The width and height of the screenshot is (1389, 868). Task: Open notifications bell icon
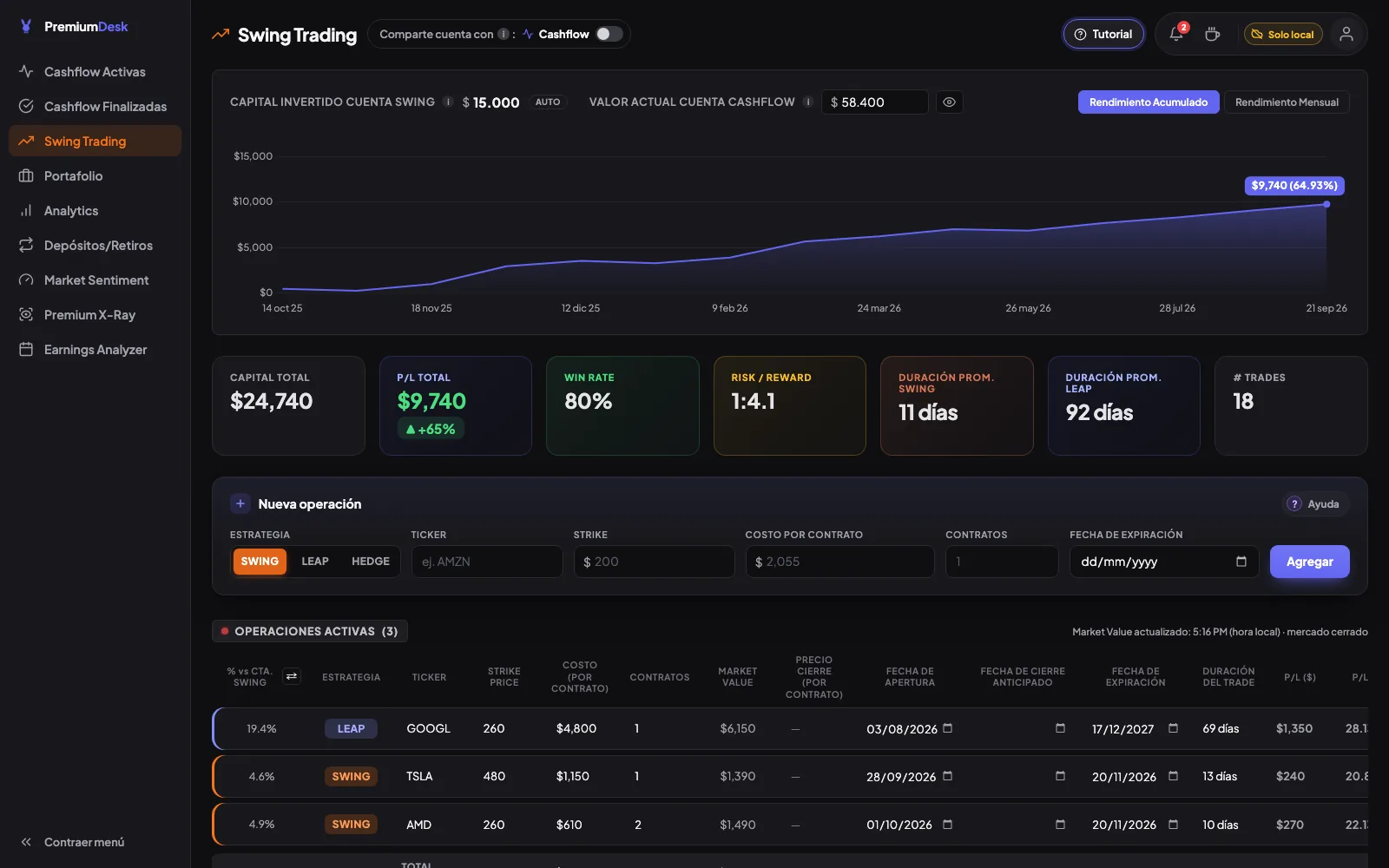tap(1176, 34)
